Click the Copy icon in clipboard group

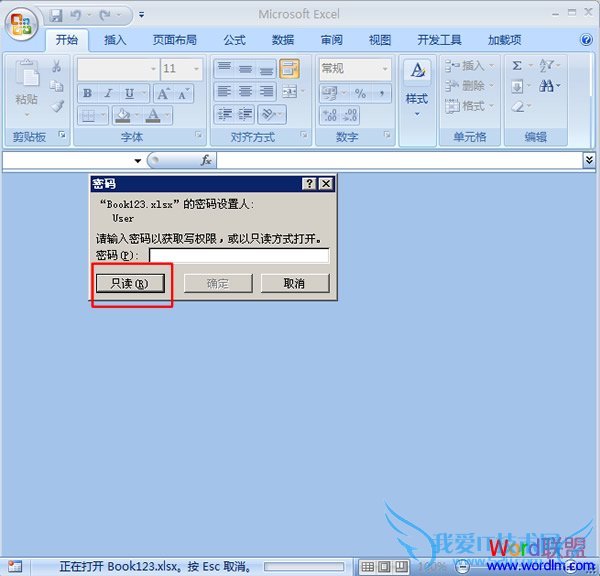click(x=57, y=86)
